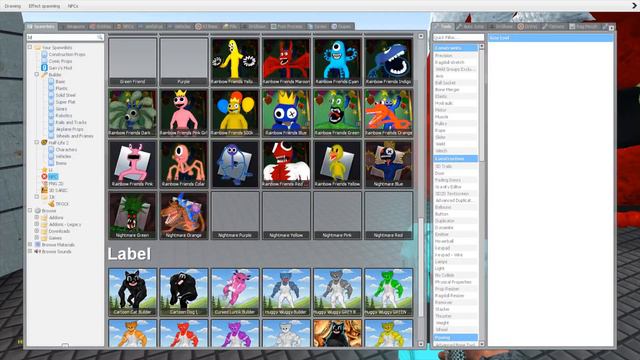Select the Fading Doors tool

tap(455, 180)
